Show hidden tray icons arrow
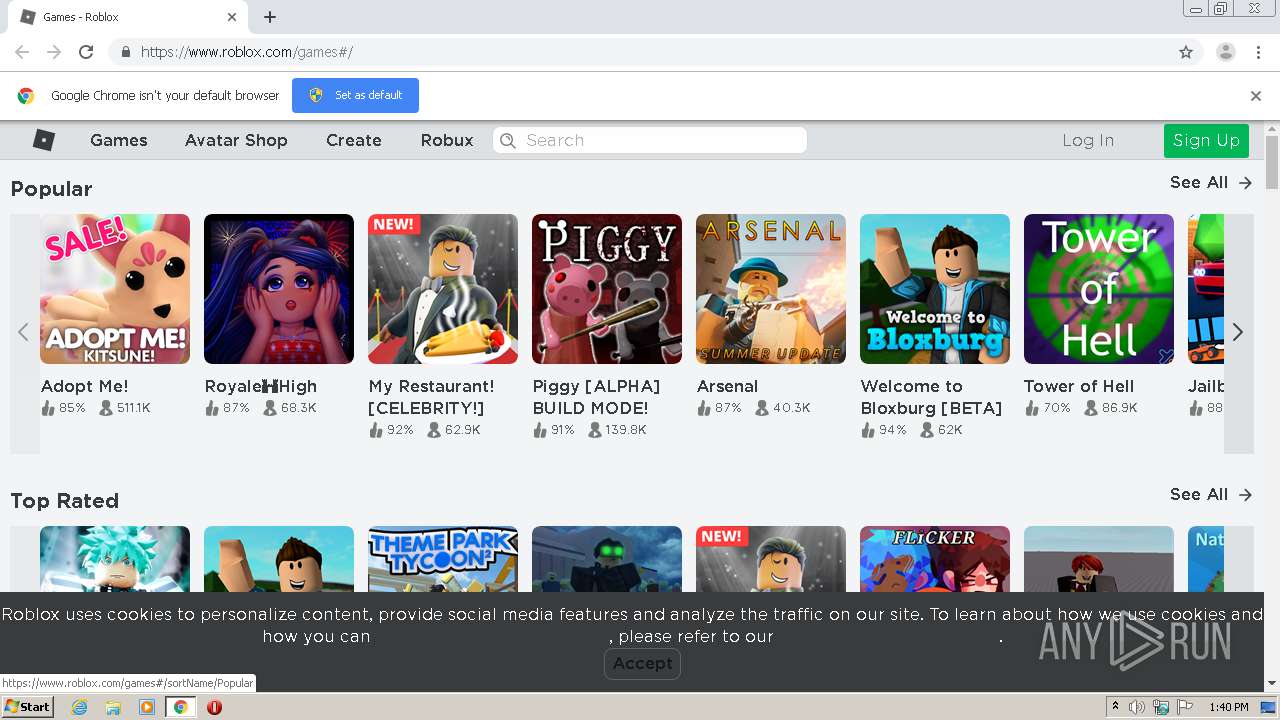The width and height of the screenshot is (1280, 720). coord(1115,707)
